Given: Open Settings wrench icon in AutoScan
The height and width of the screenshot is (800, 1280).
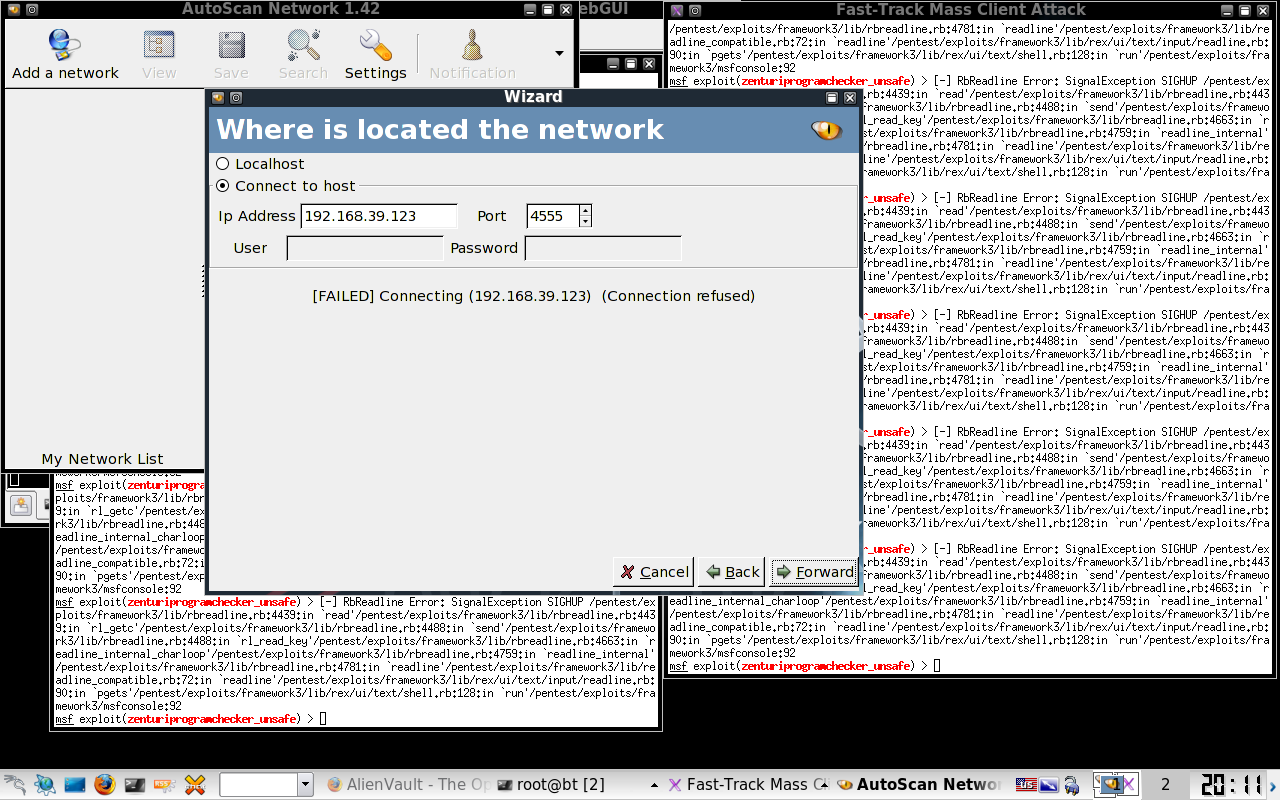Looking at the screenshot, I should (x=375, y=46).
